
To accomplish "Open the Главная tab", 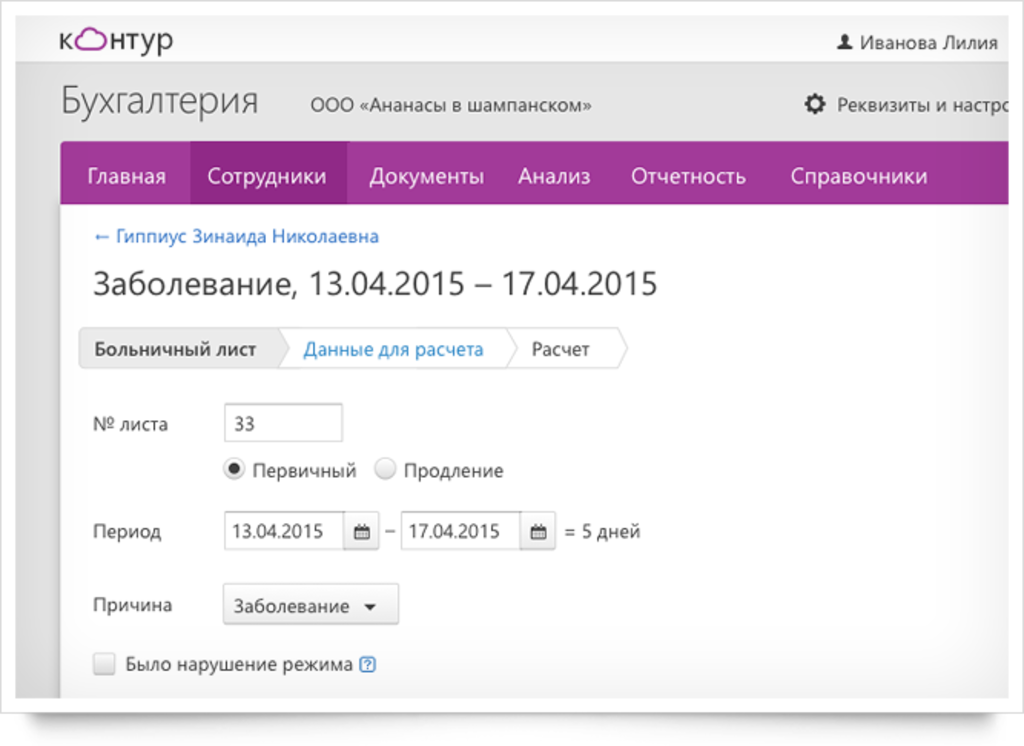I will pos(126,177).
